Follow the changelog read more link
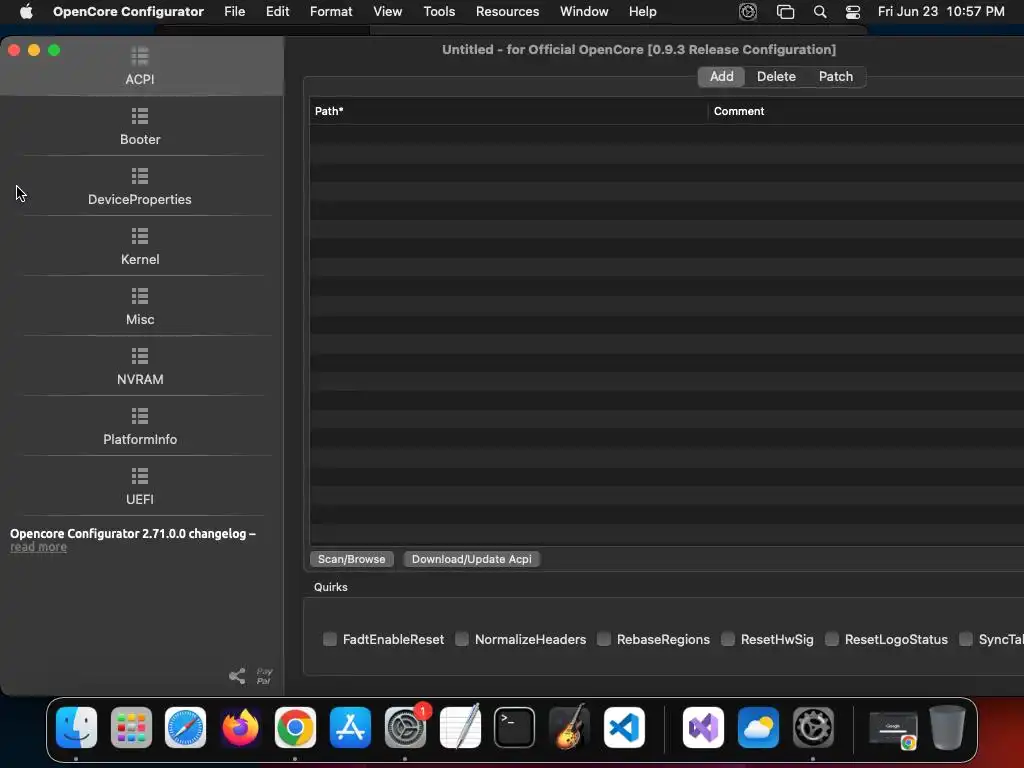The width and height of the screenshot is (1024, 768). pyautogui.click(x=39, y=547)
